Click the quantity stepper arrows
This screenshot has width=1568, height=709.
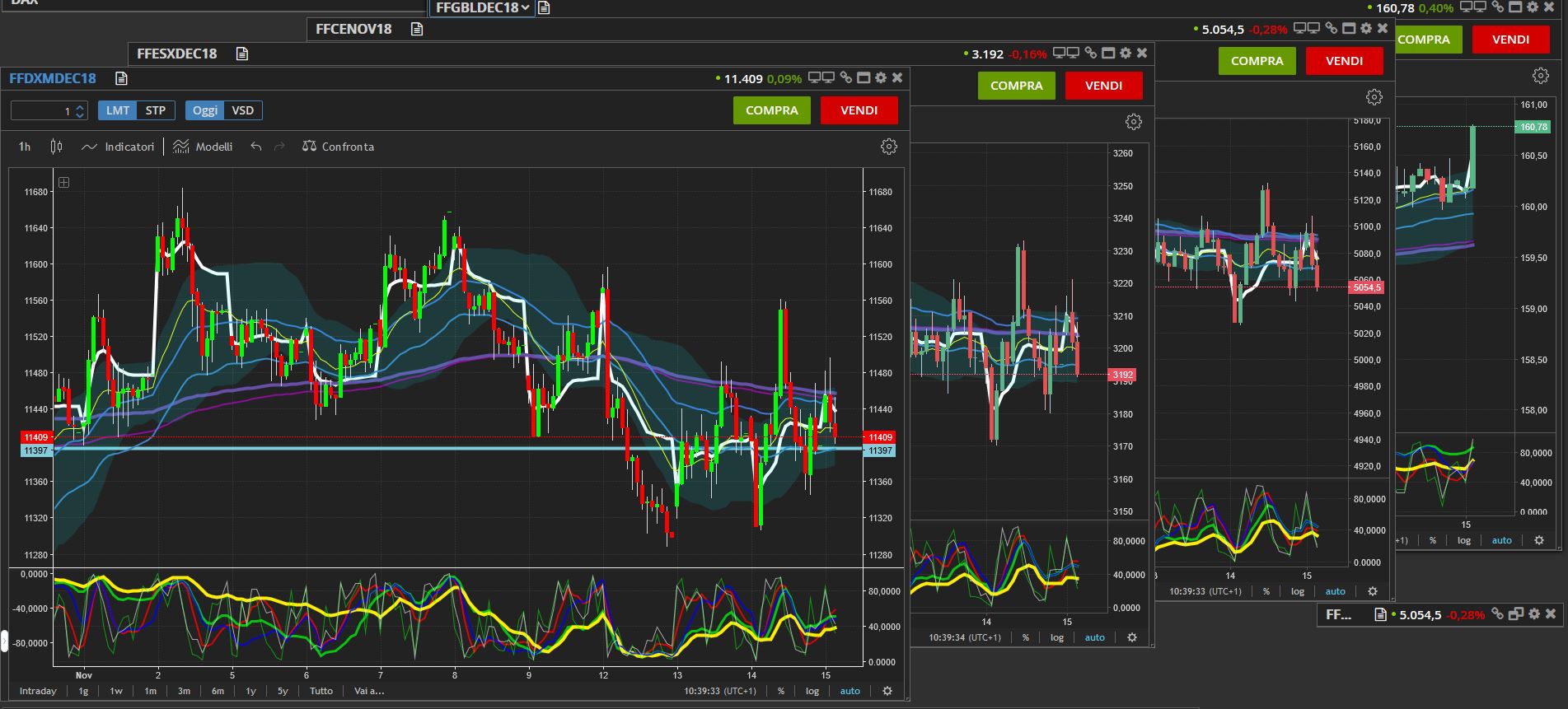coord(80,111)
